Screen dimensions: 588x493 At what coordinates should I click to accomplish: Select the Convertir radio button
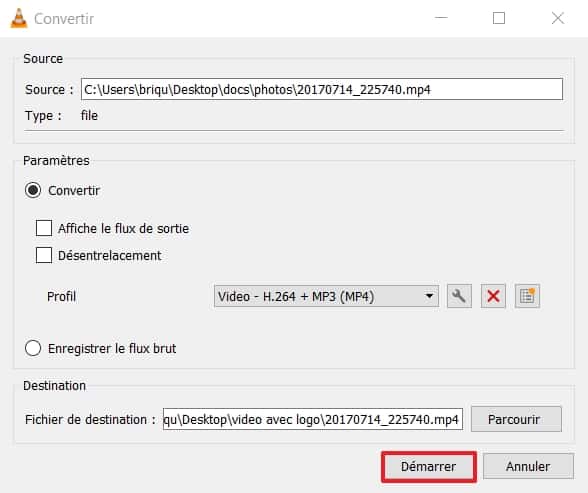(x=33, y=190)
